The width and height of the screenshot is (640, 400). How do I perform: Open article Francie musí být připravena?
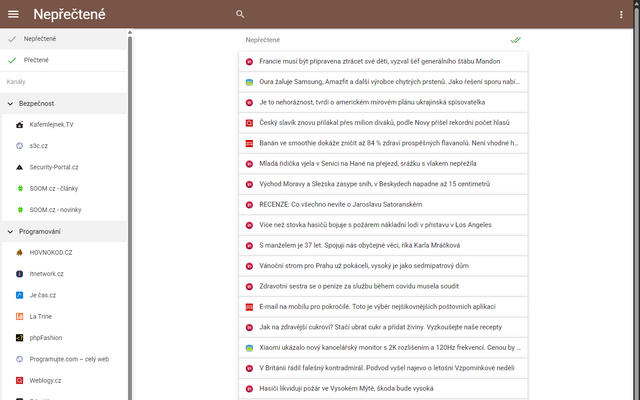pyautogui.click(x=383, y=62)
